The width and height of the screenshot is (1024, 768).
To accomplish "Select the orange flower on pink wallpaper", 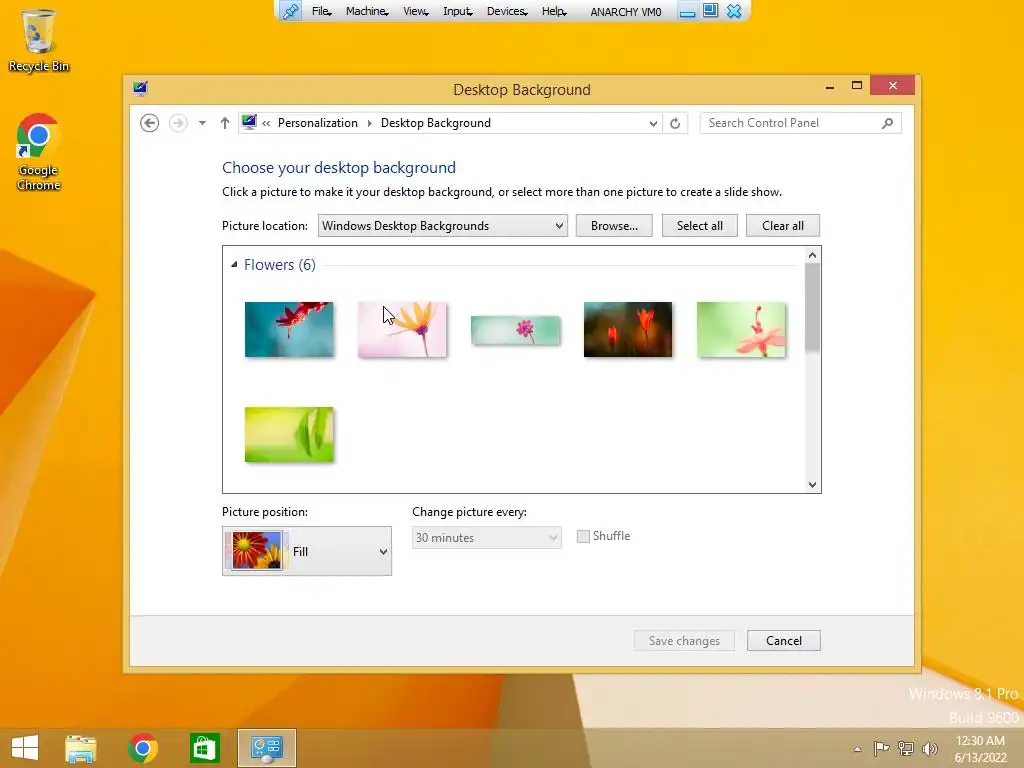I will coord(402,330).
